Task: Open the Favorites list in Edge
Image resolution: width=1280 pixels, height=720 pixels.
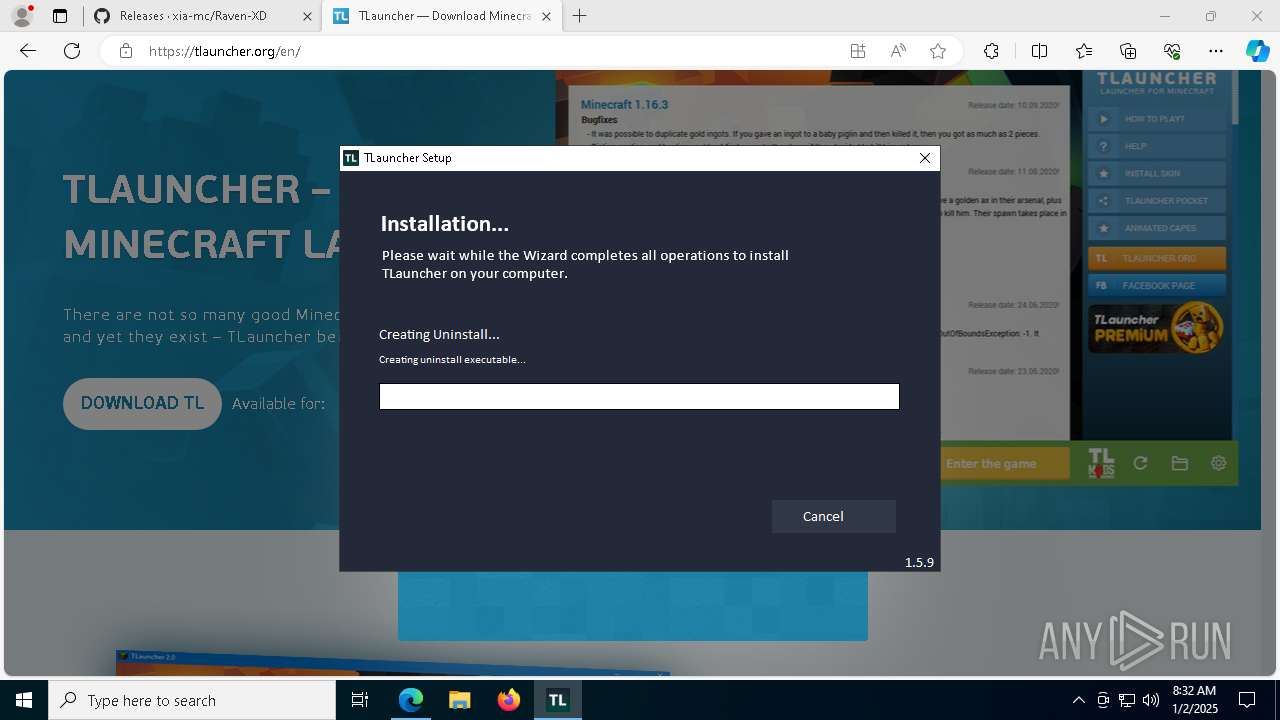Action: (x=1084, y=51)
